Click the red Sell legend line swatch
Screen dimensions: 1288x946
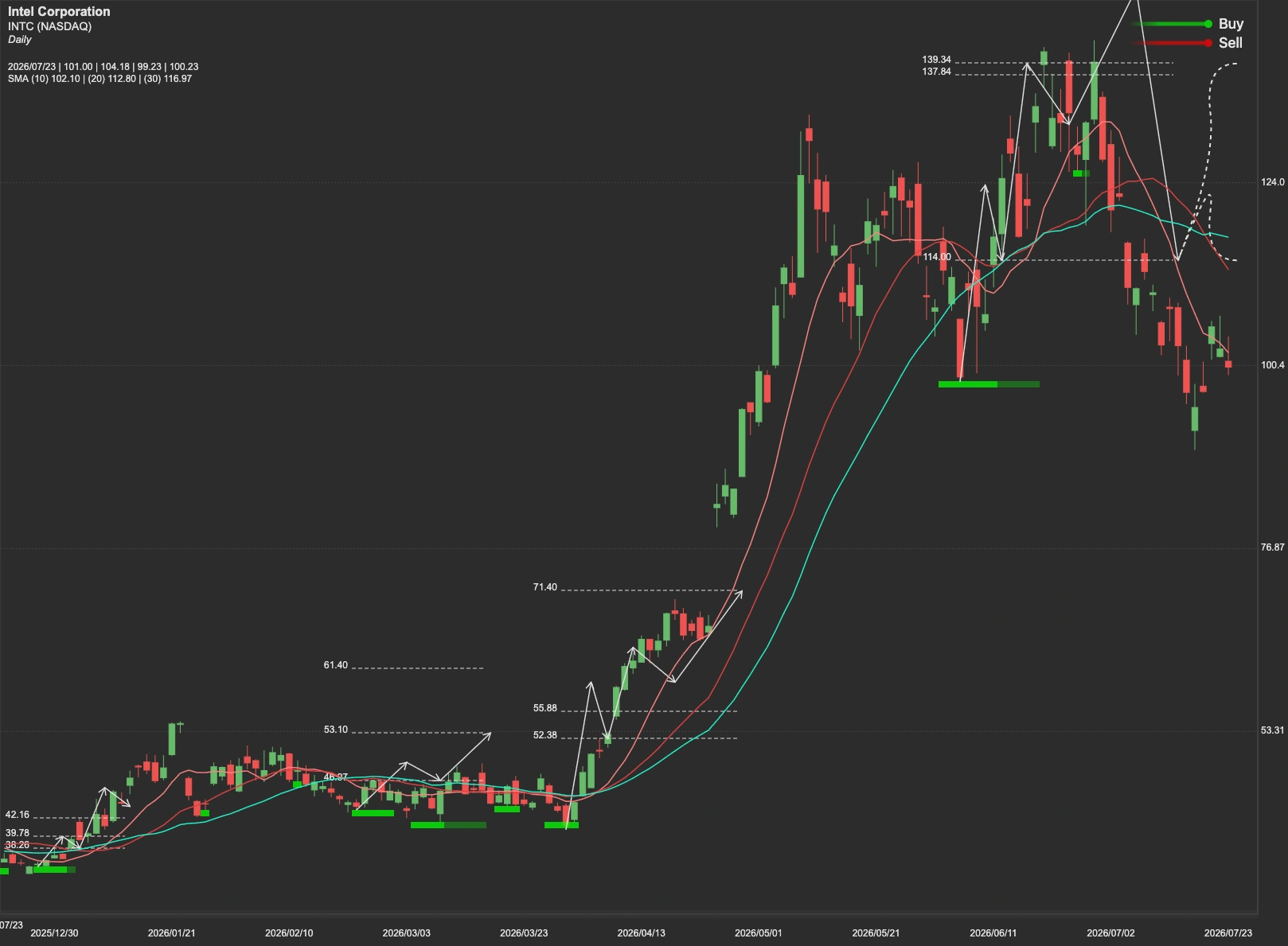pos(1172,43)
